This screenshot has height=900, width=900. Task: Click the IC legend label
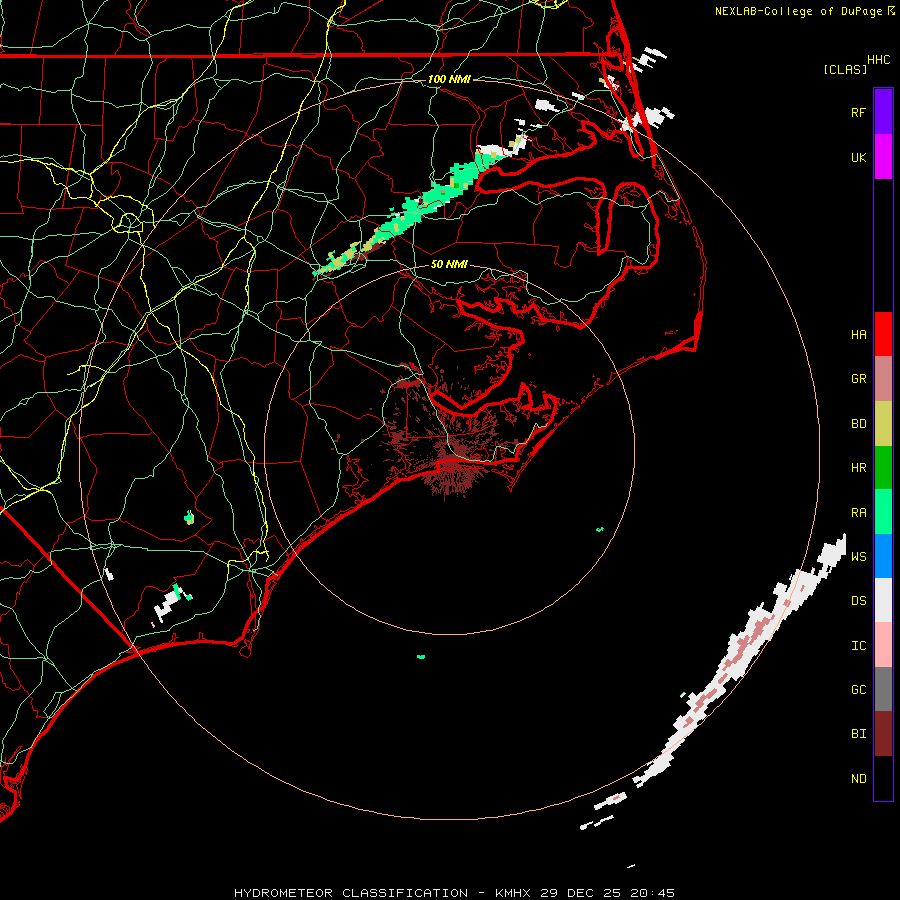point(858,646)
